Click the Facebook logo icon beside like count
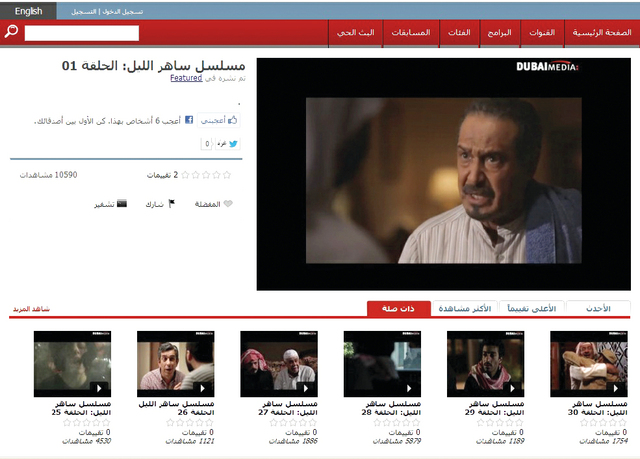Screen dimensions: 640x459 click(x=189, y=120)
